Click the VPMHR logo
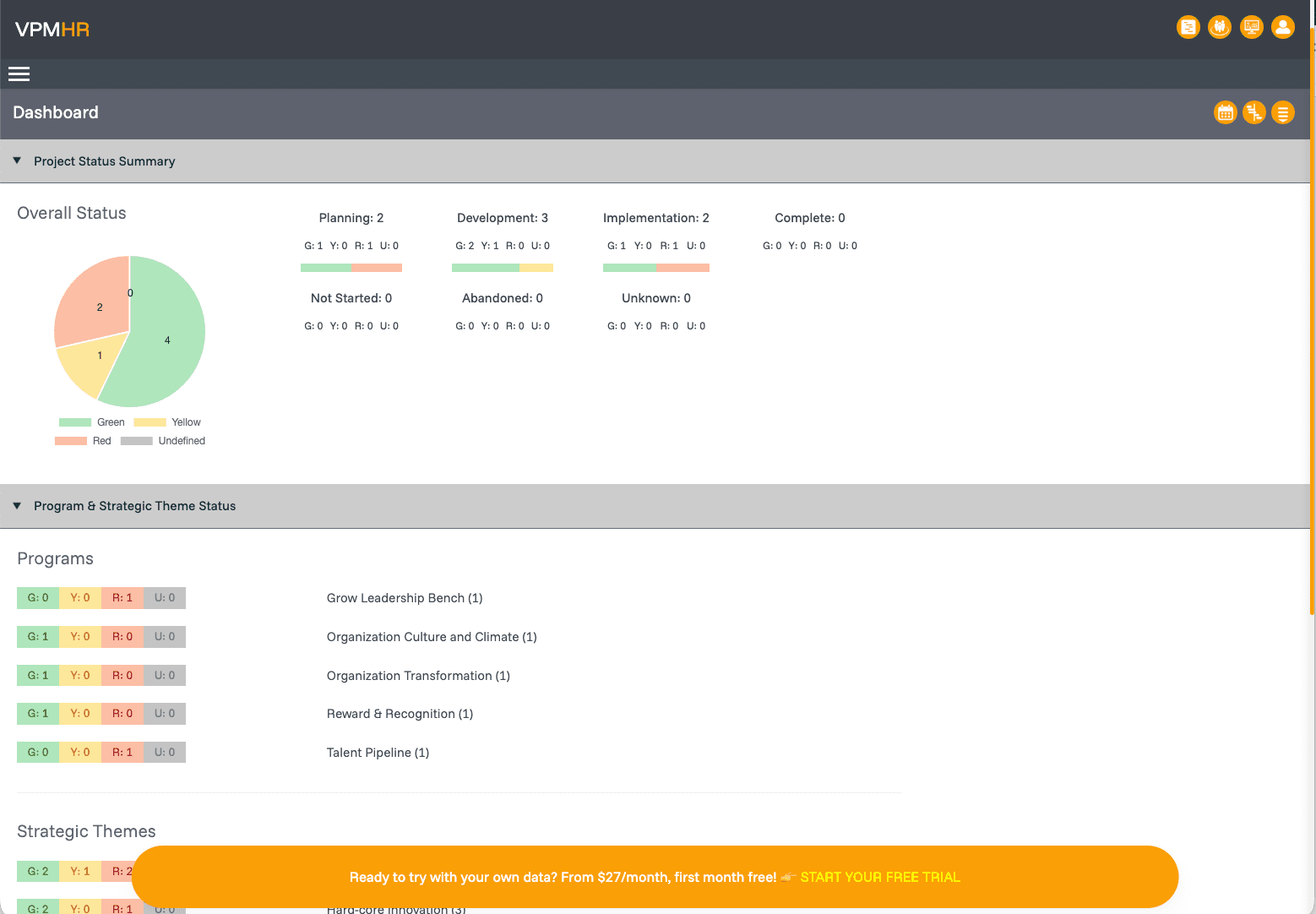 pyautogui.click(x=52, y=30)
